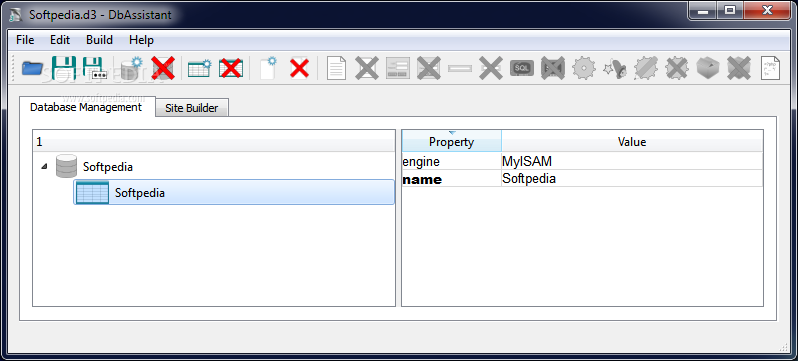The height and width of the screenshot is (361, 798).
Task: Open the Help menu
Action: point(141,40)
